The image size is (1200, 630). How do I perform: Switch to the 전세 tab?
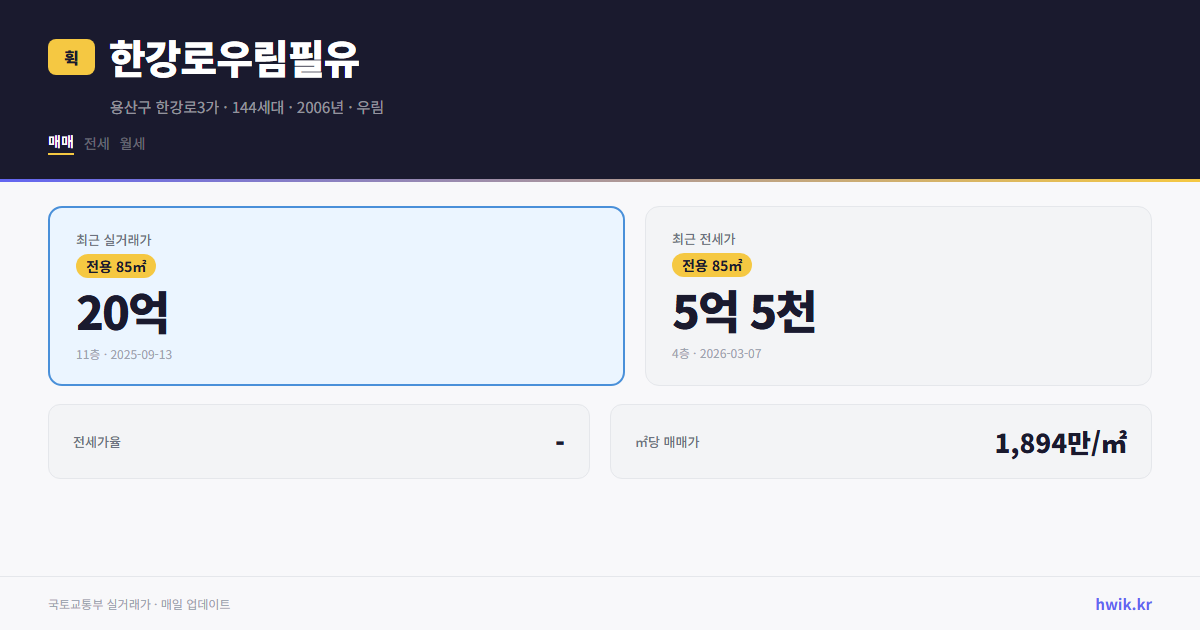[x=93, y=143]
